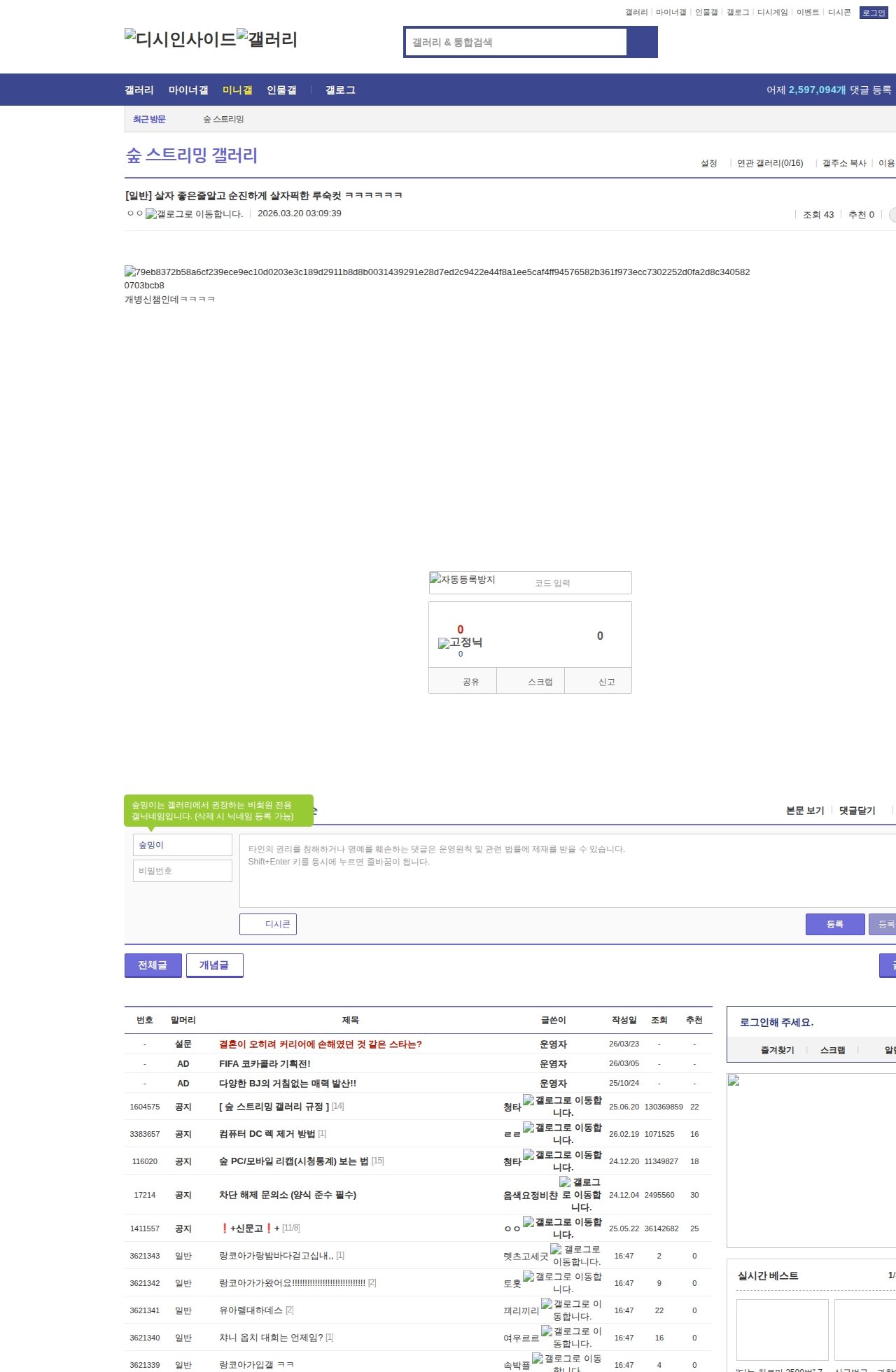Click the blue search button beside search box

pyautogui.click(x=642, y=42)
